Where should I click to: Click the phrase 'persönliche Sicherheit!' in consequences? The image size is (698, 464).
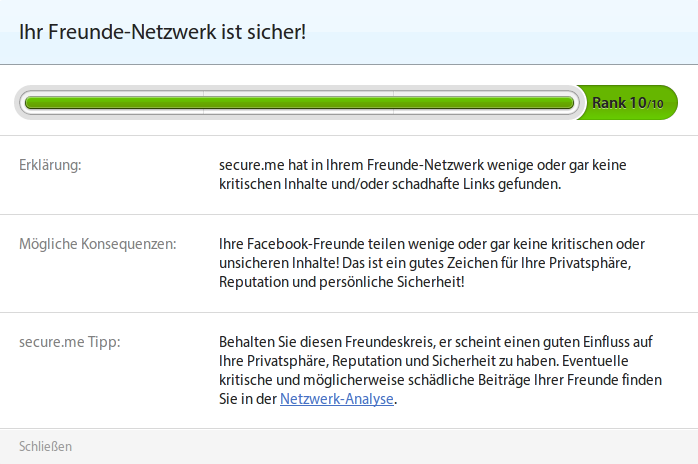392,282
